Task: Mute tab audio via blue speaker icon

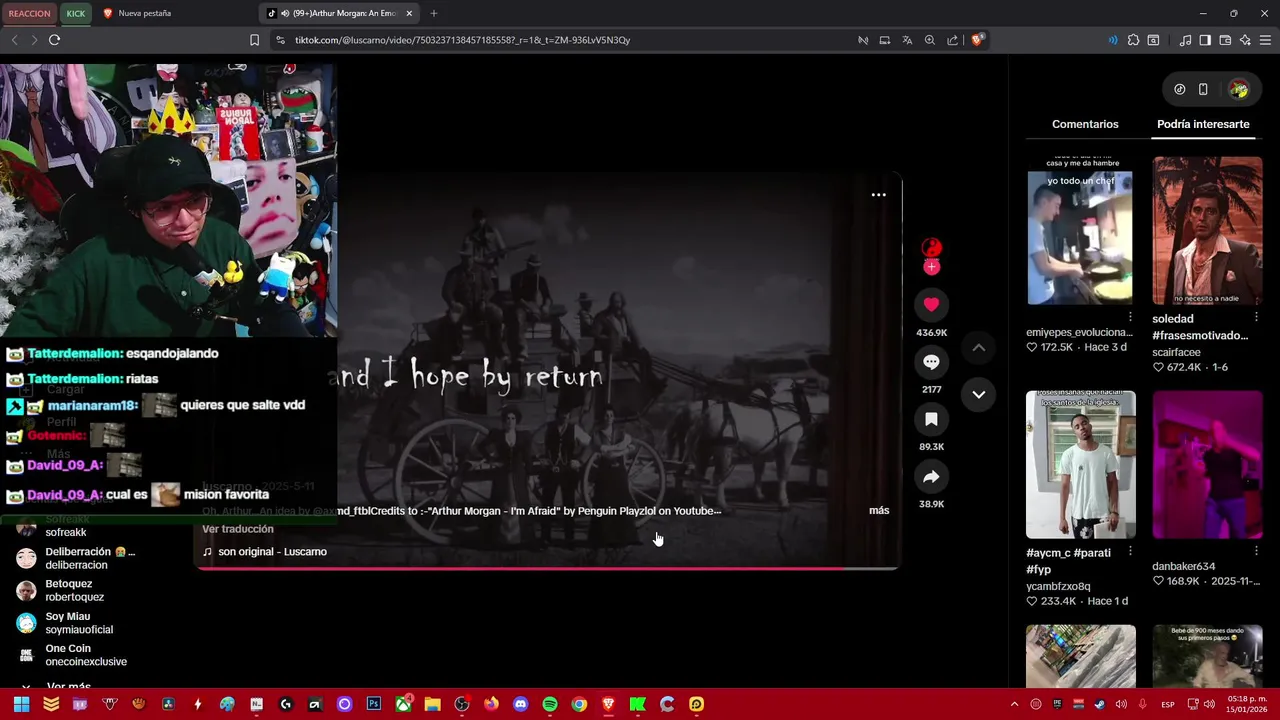Action: tap(1113, 40)
